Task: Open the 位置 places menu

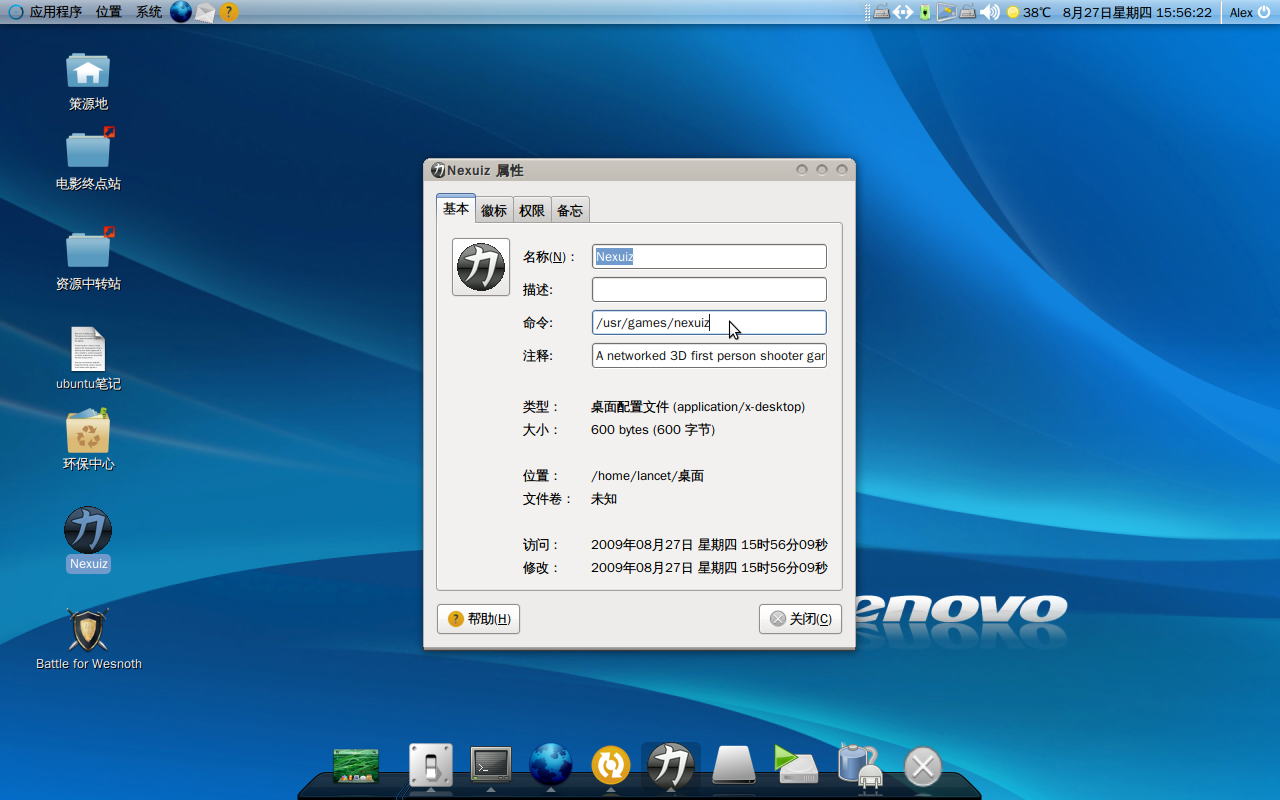Action: [x=109, y=12]
